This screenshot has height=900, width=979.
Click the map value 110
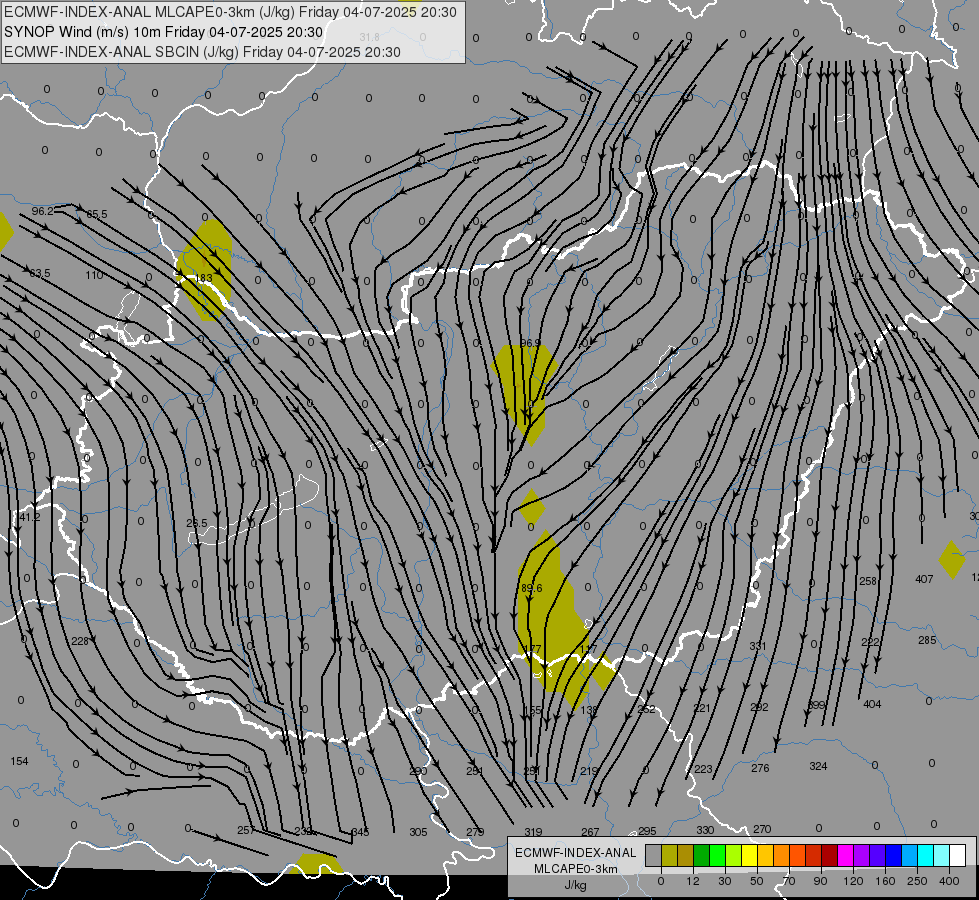94,275
